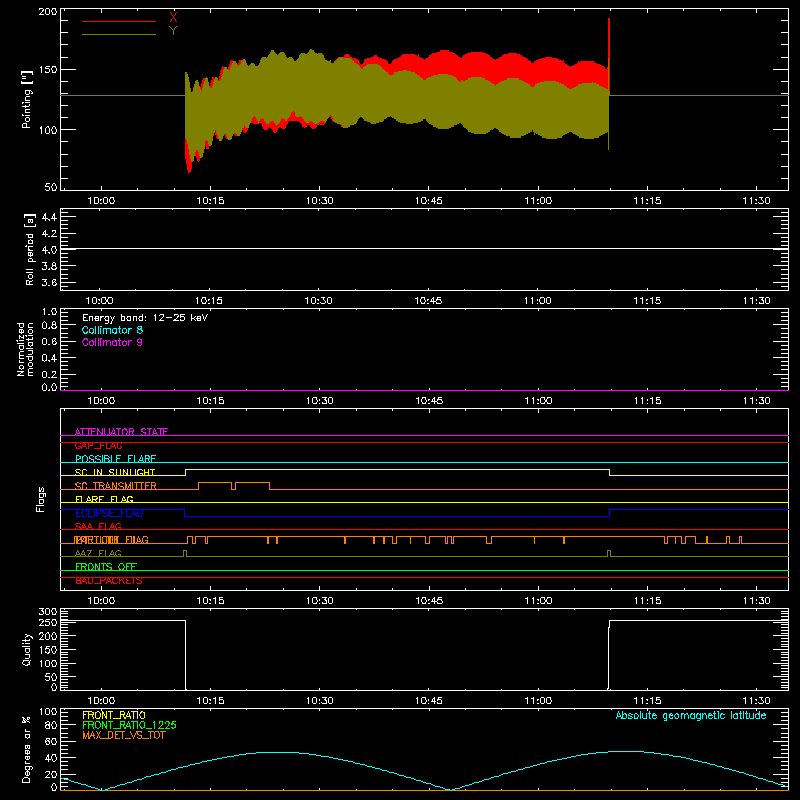Click the '80' tick on Degrees axis
Screen dimensions: 800x800
click(x=51, y=725)
